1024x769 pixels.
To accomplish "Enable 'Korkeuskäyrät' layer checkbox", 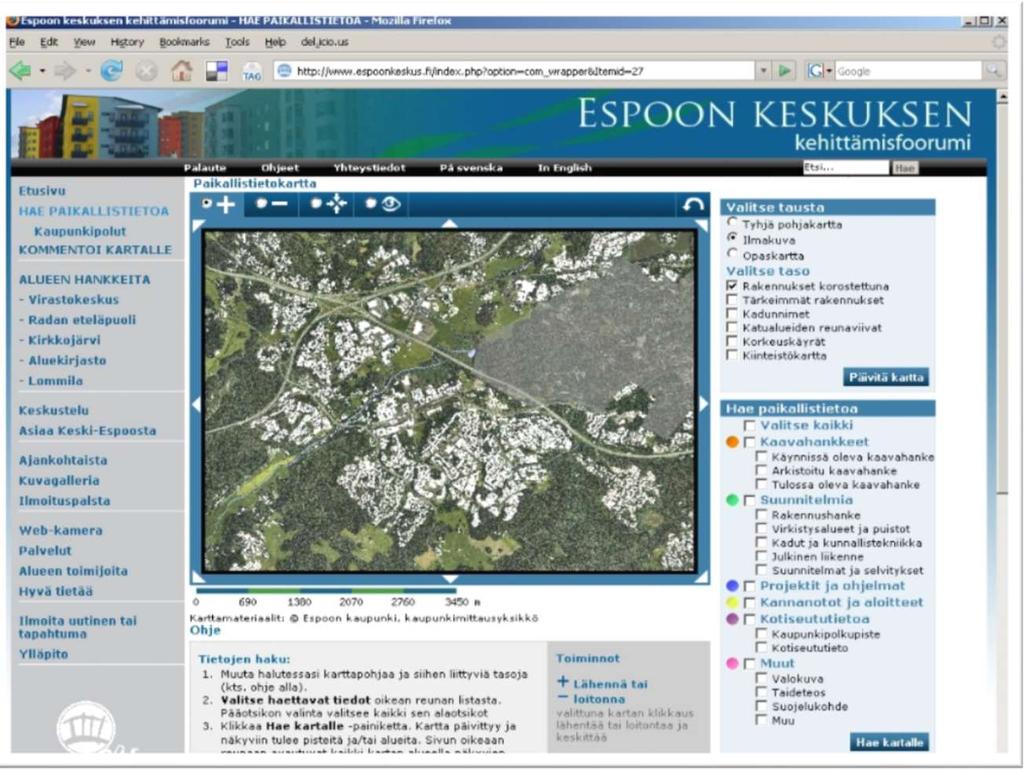I will pyautogui.click(x=732, y=341).
